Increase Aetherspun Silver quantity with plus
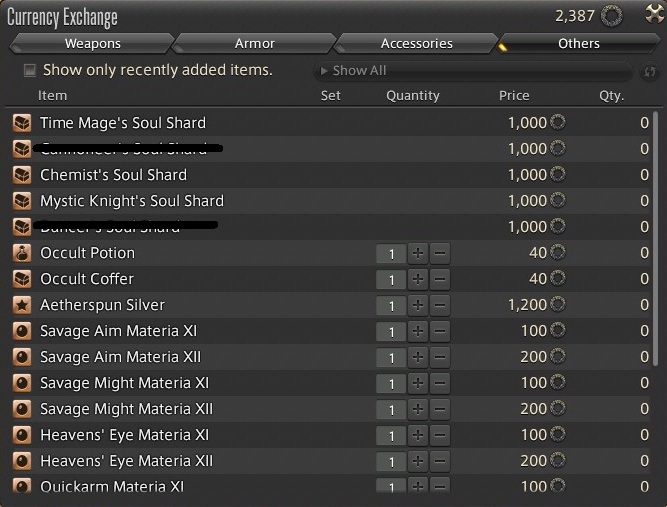 click(x=418, y=305)
